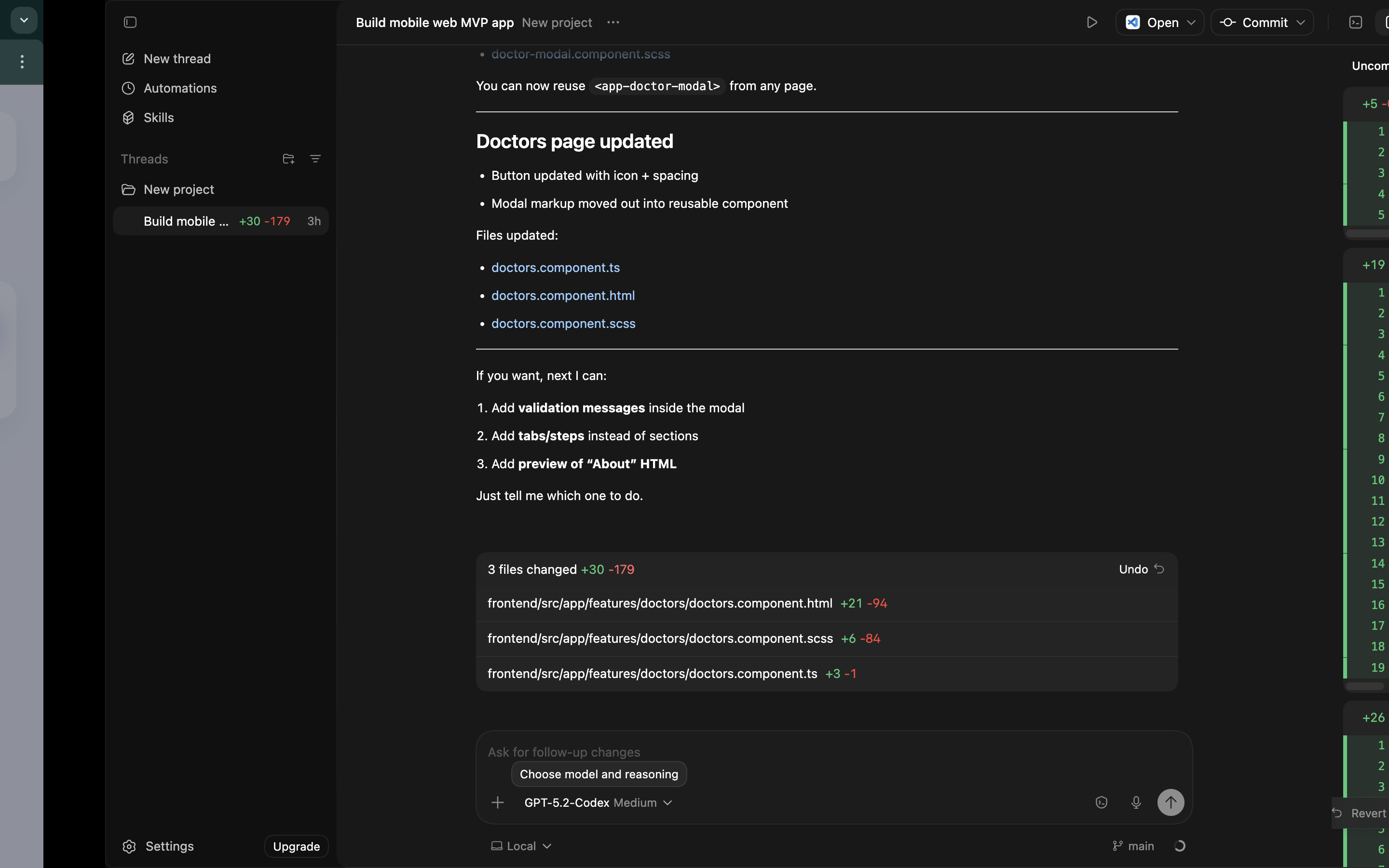Open doctors.component.html link
The width and height of the screenshot is (1389, 868).
(x=562, y=295)
